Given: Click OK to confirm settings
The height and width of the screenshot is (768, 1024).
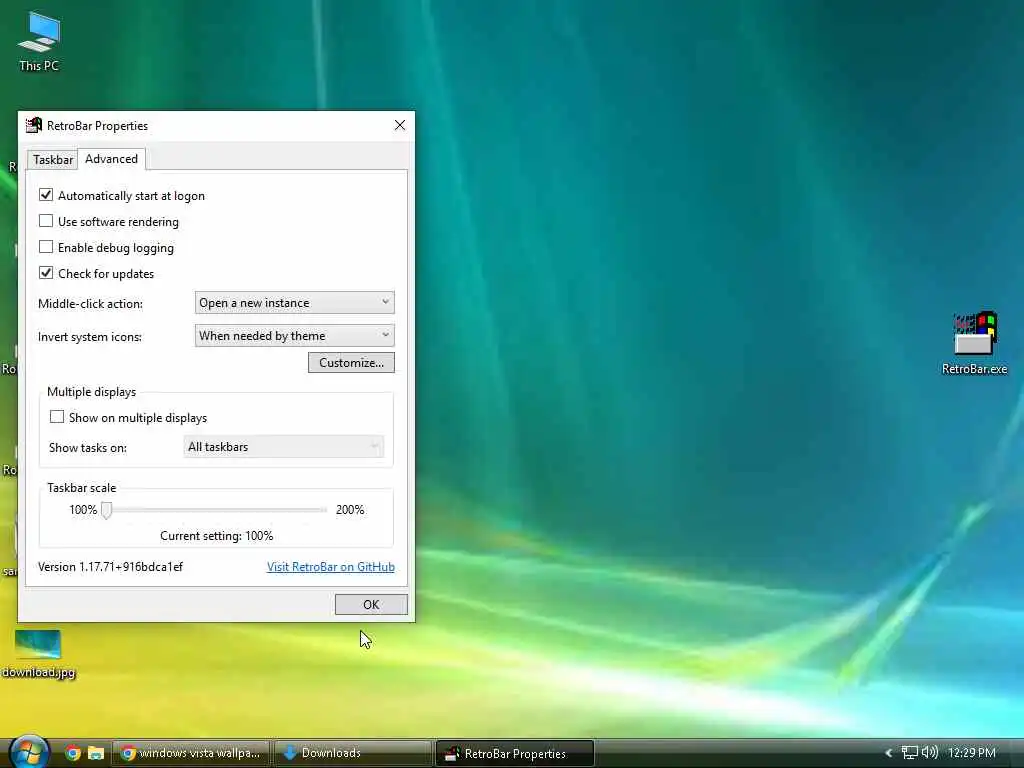Looking at the screenshot, I should (371, 605).
